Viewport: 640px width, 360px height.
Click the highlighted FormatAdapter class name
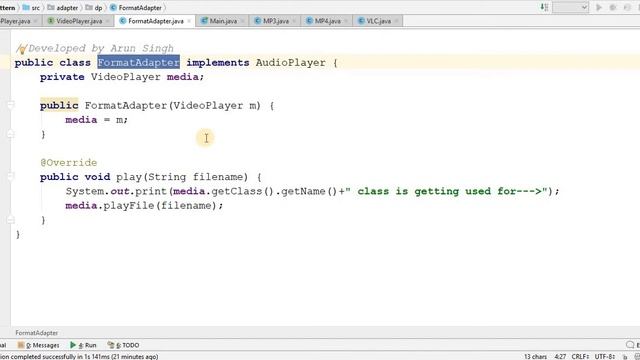(x=138, y=62)
